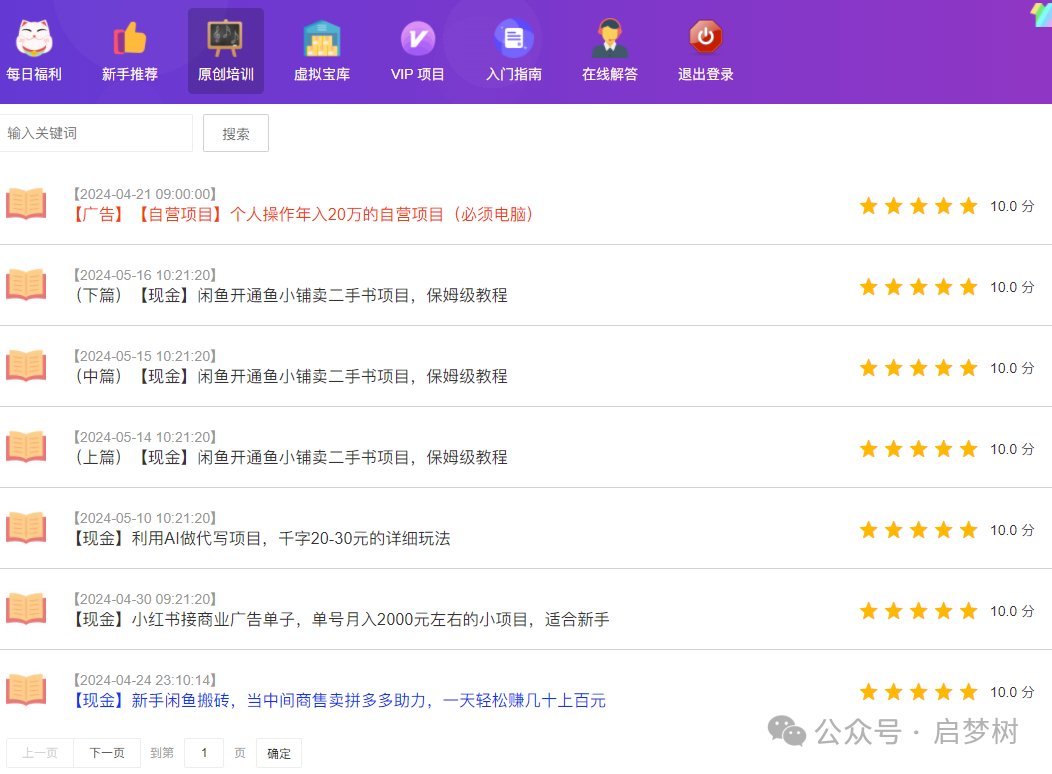This screenshot has height=774, width=1052.
Task: Open (中篇) 闲鱼开通鱼小铺 article
Action: point(291,377)
